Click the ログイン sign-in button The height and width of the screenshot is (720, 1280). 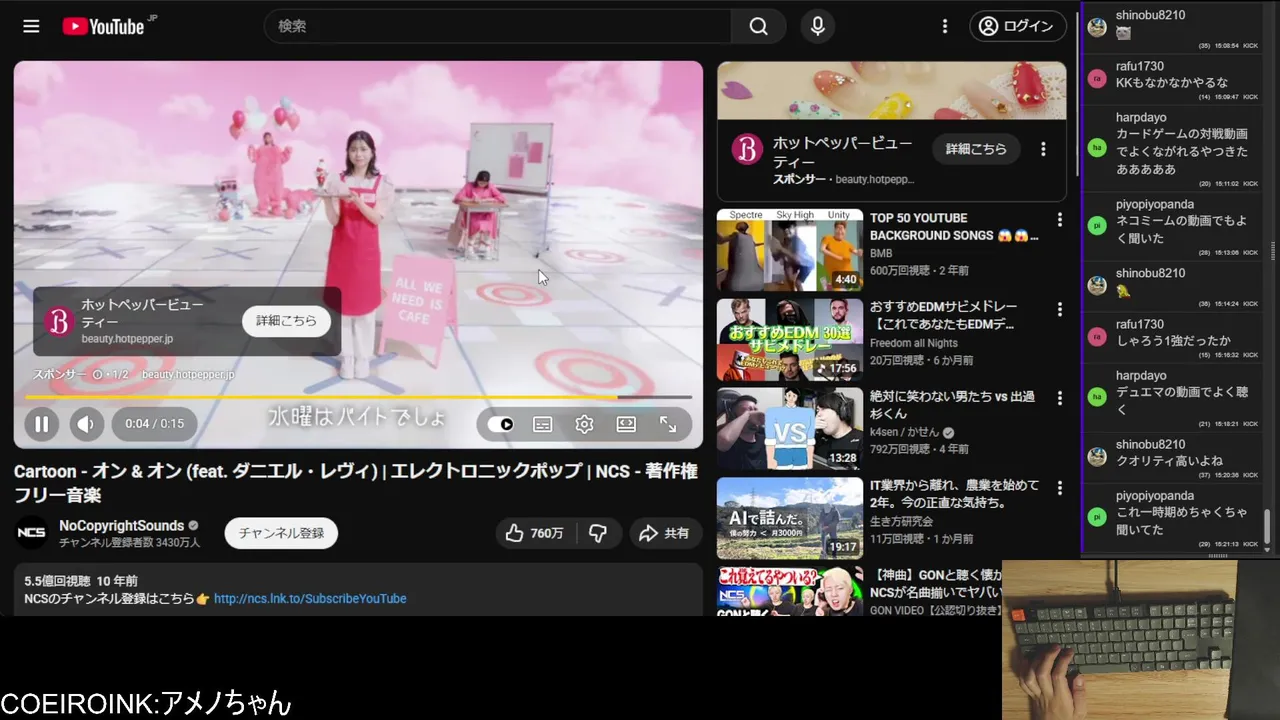(1017, 26)
